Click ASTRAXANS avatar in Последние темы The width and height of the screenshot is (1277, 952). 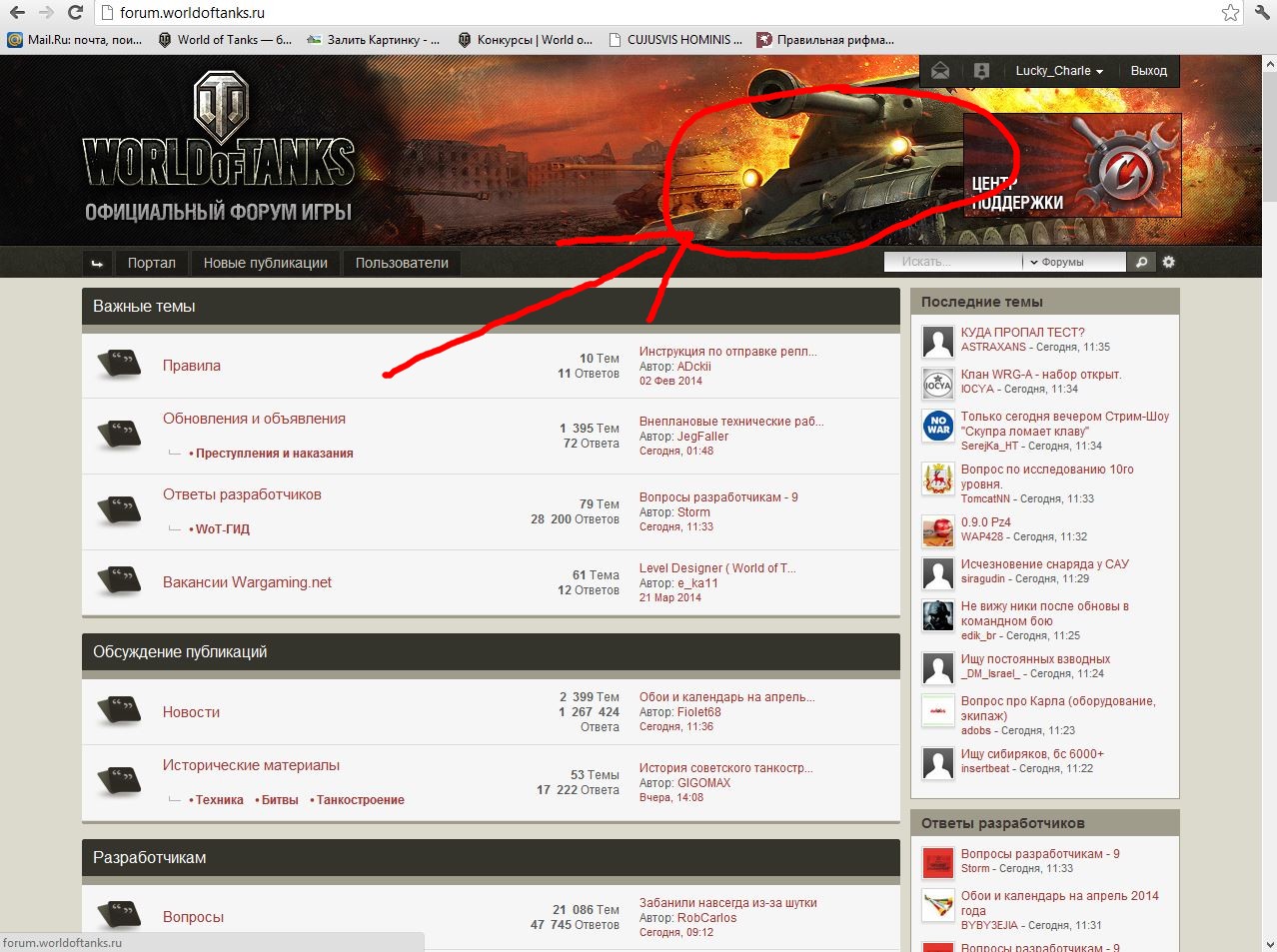click(938, 342)
